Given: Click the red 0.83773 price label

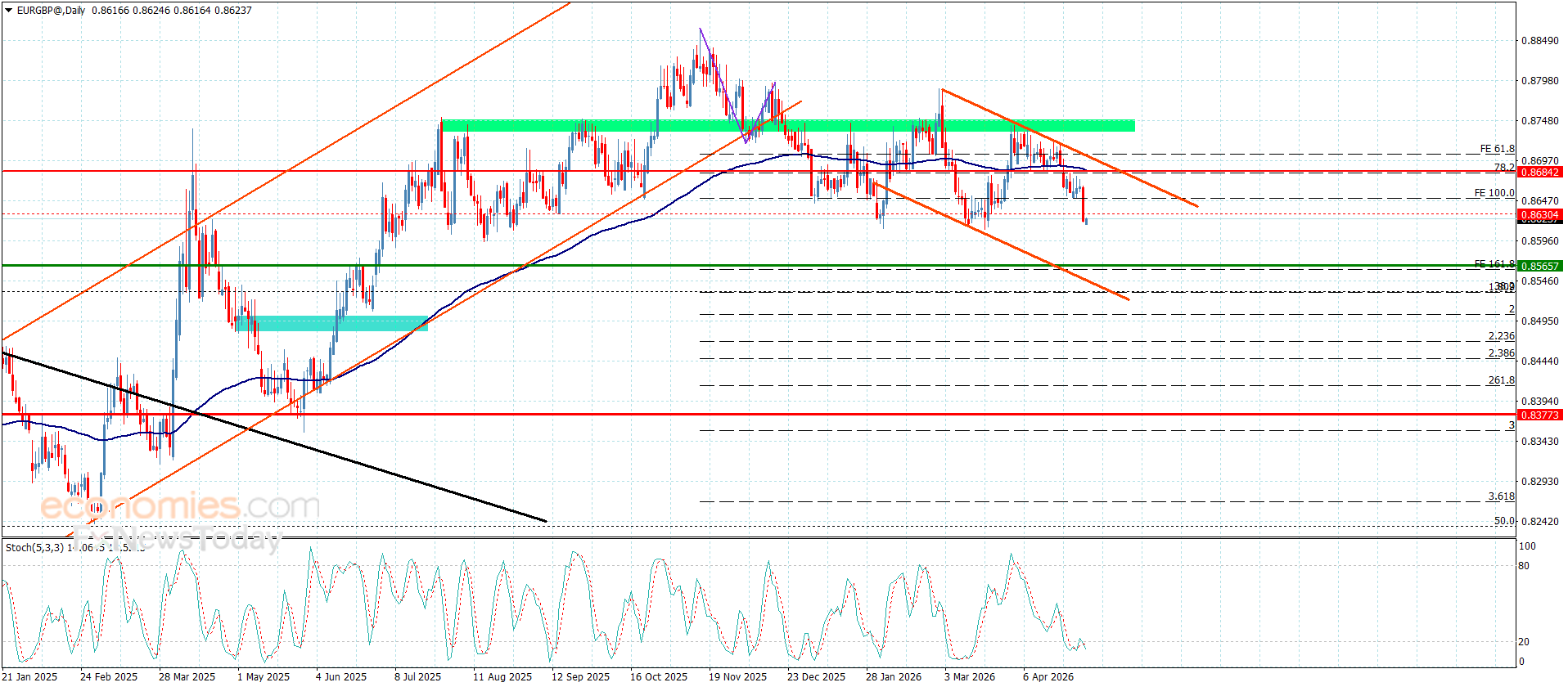Looking at the screenshot, I should 1539,415.
